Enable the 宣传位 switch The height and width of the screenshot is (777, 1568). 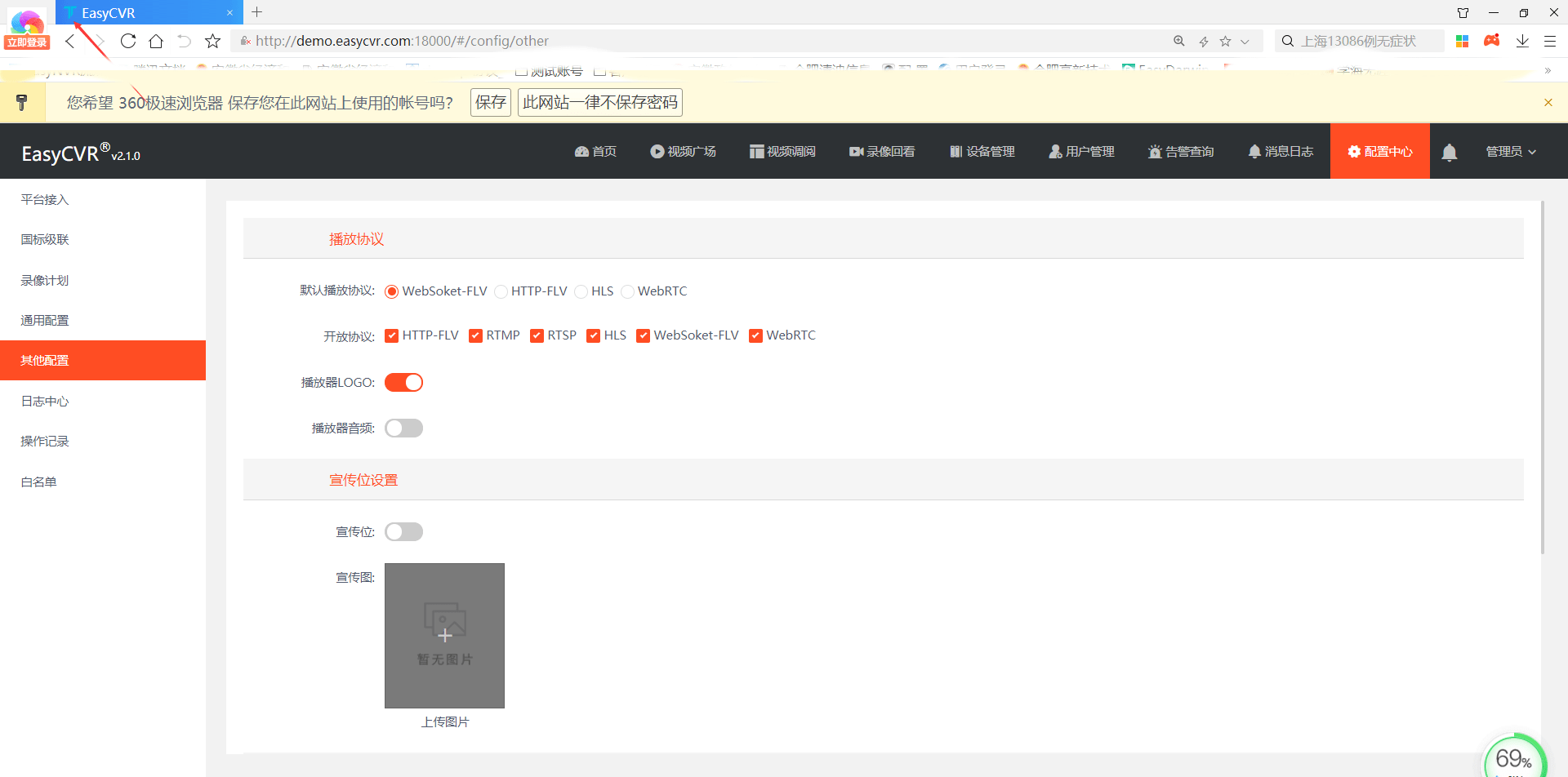403,531
